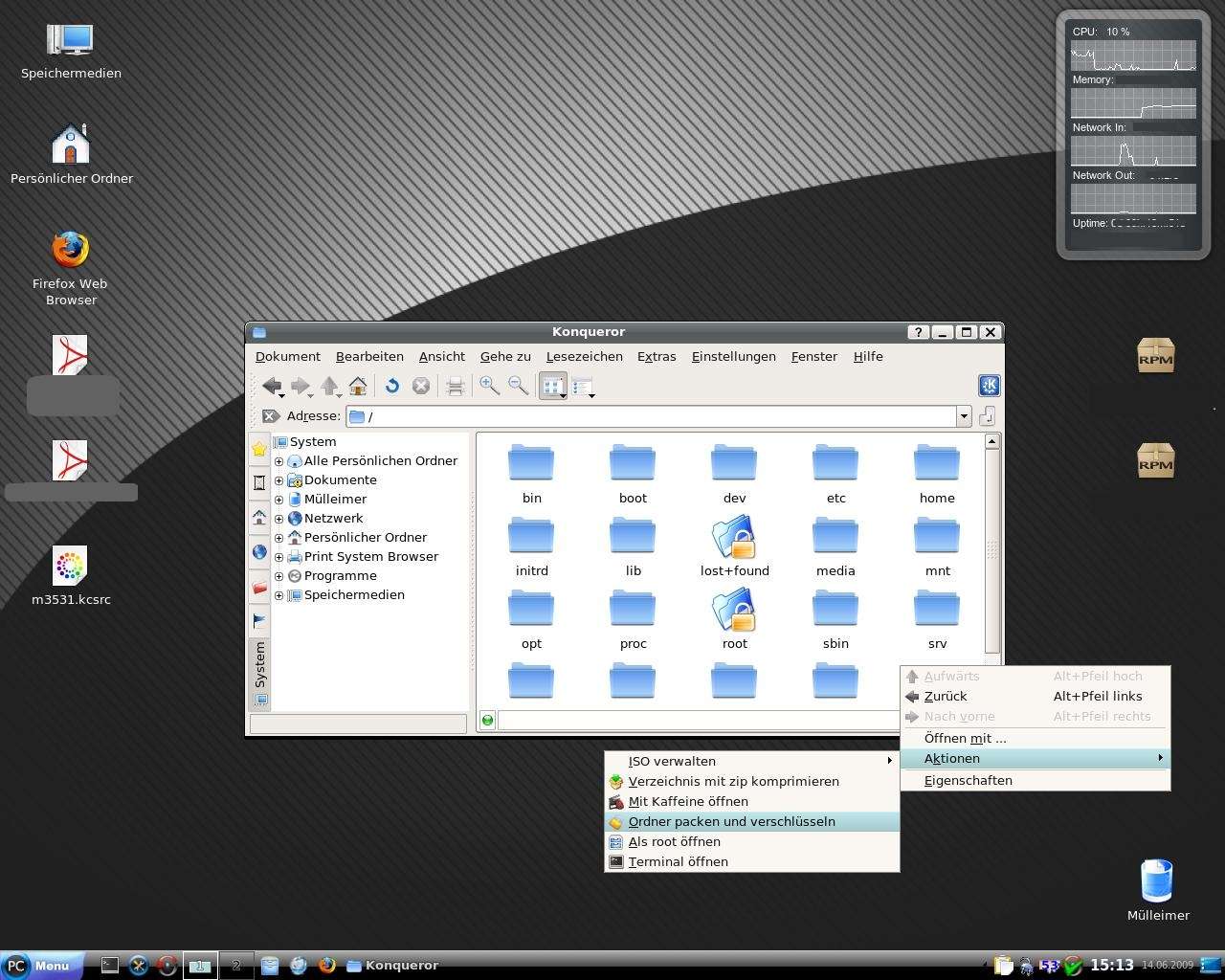The height and width of the screenshot is (980, 1225).
Task: Expand the Programme tree node
Action: pos(279,576)
